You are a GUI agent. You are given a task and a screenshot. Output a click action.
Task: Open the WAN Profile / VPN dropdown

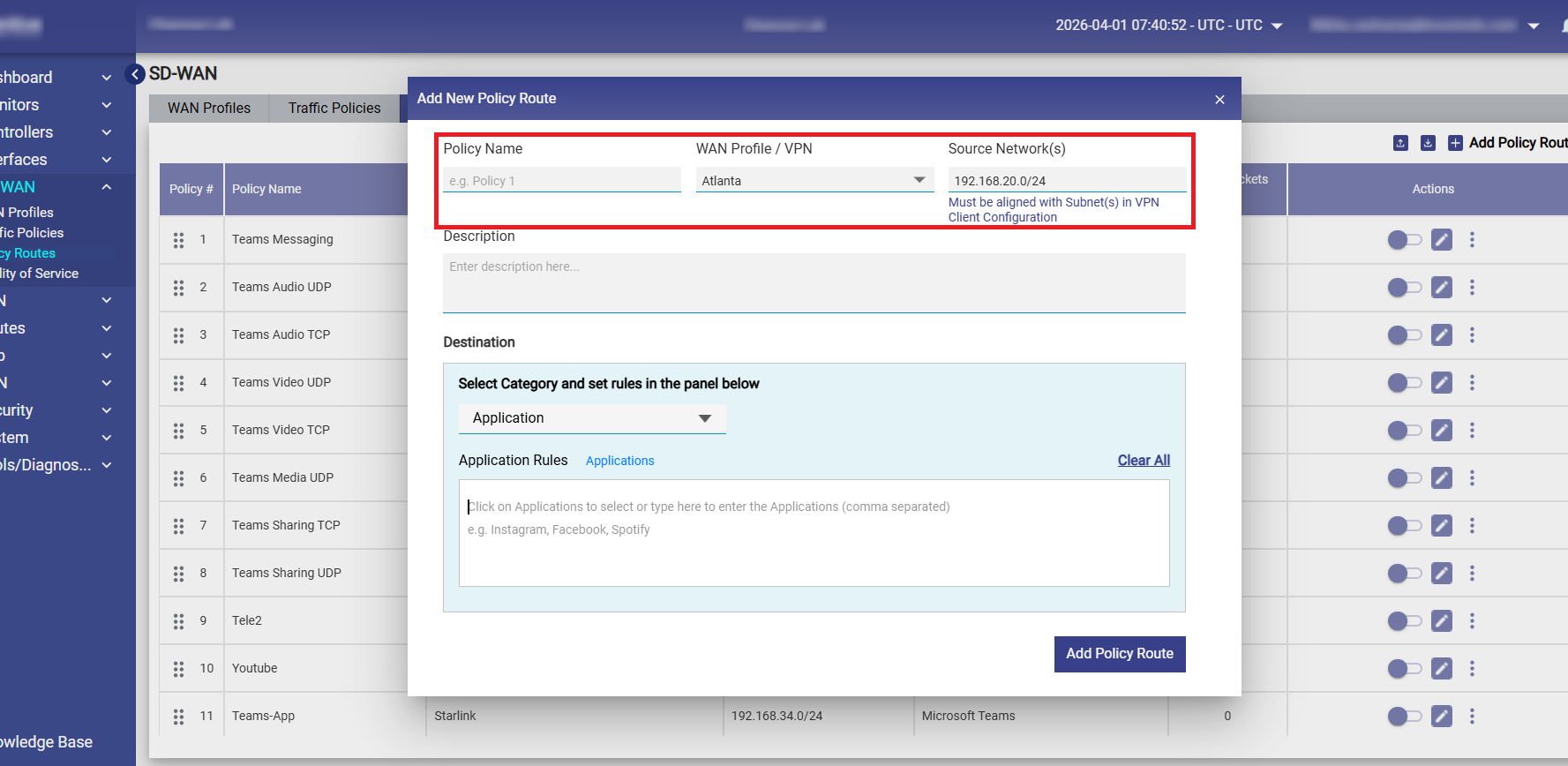(x=814, y=180)
